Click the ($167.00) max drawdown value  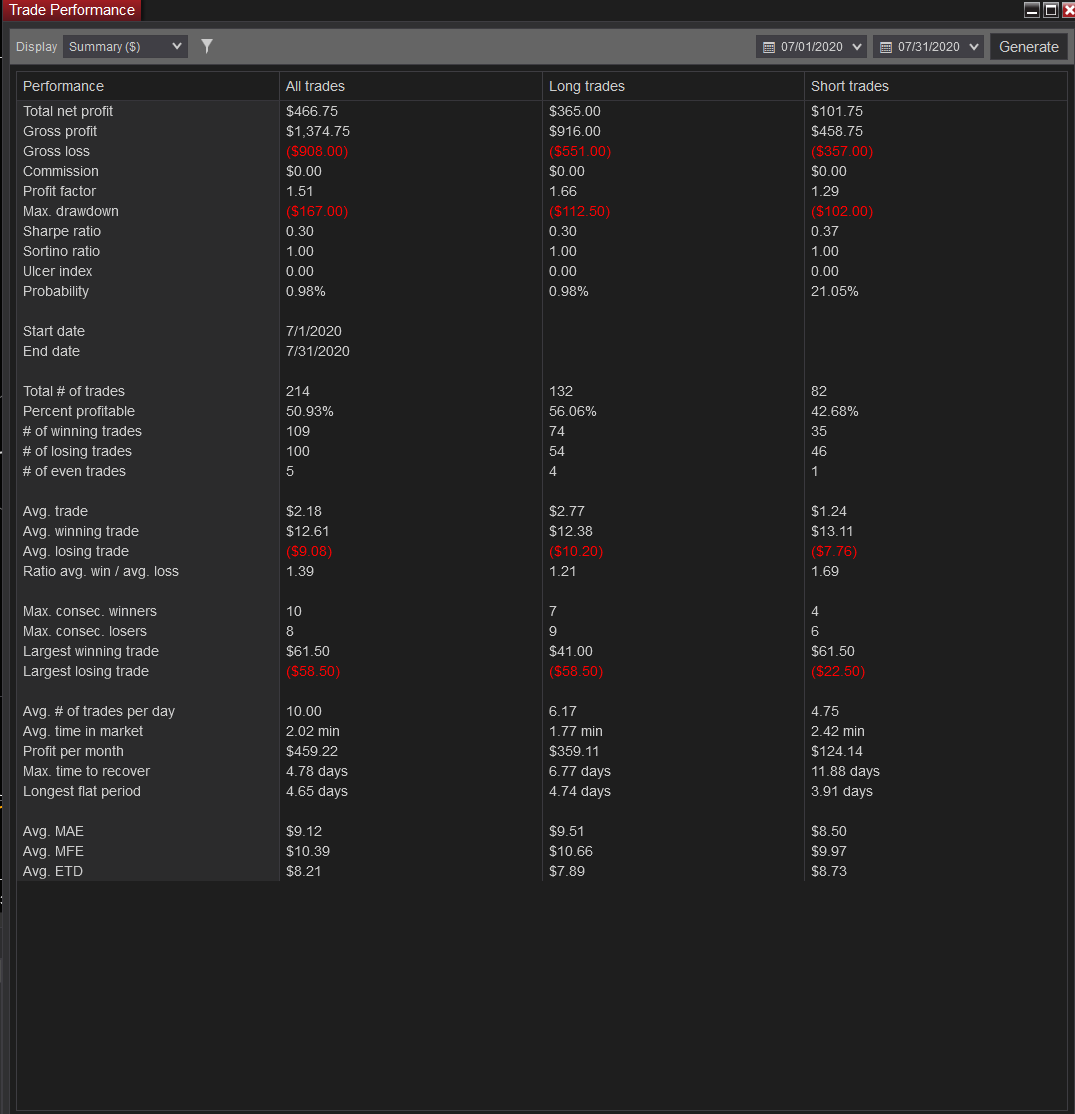317,211
